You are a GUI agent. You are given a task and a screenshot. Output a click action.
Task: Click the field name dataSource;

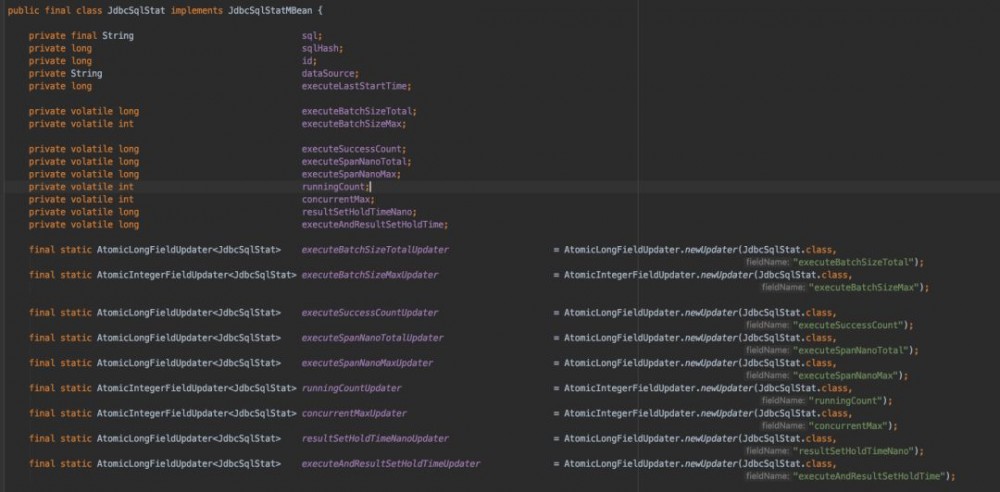[330, 74]
